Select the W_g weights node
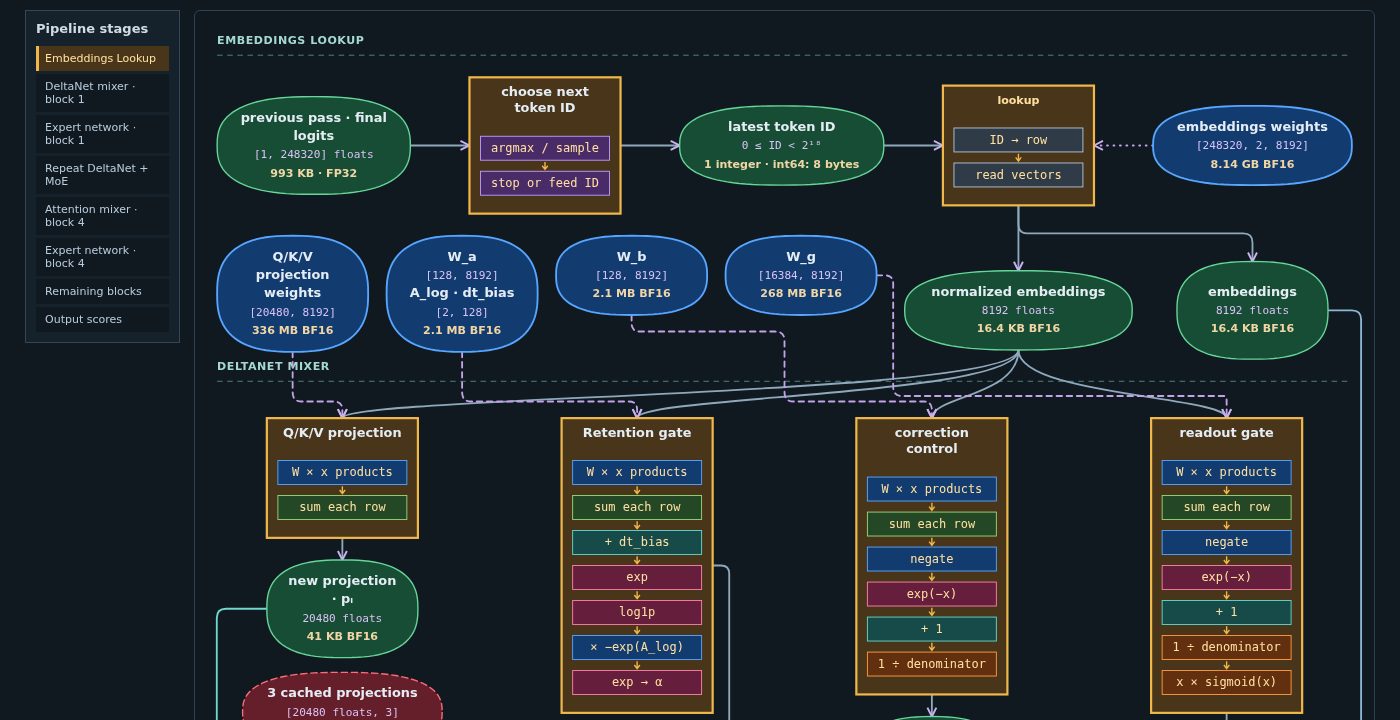The height and width of the screenshot is (720, 1400). [x=801, y=276]
